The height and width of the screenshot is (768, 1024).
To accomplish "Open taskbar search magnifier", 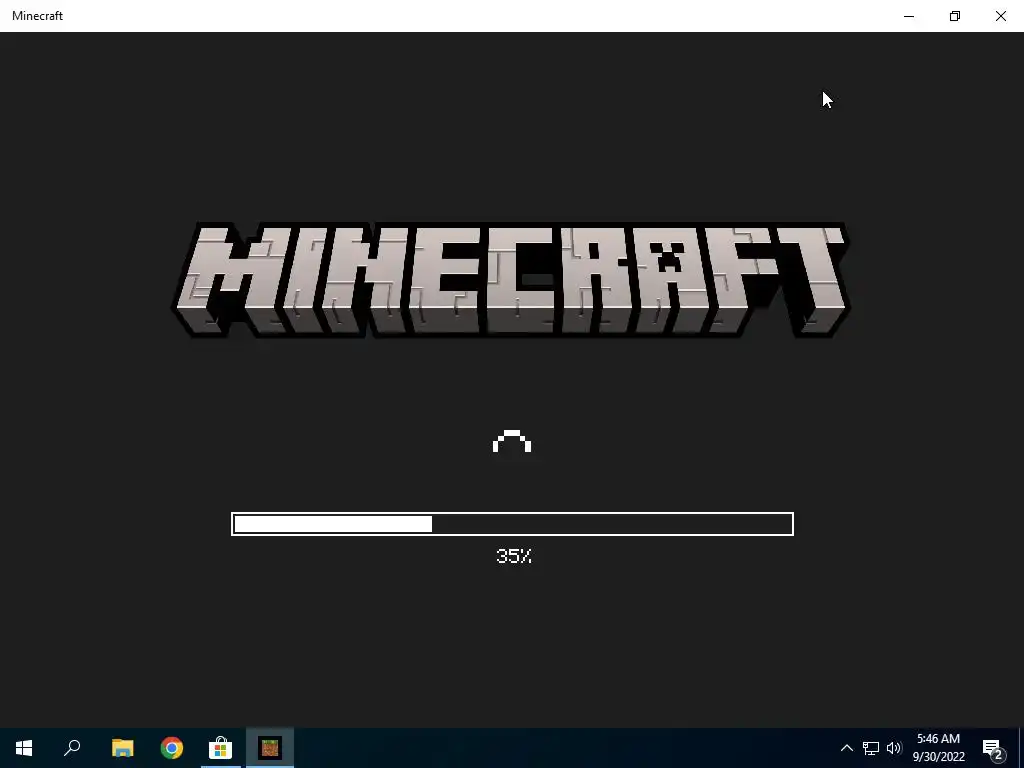I will (x=72, y=748).
